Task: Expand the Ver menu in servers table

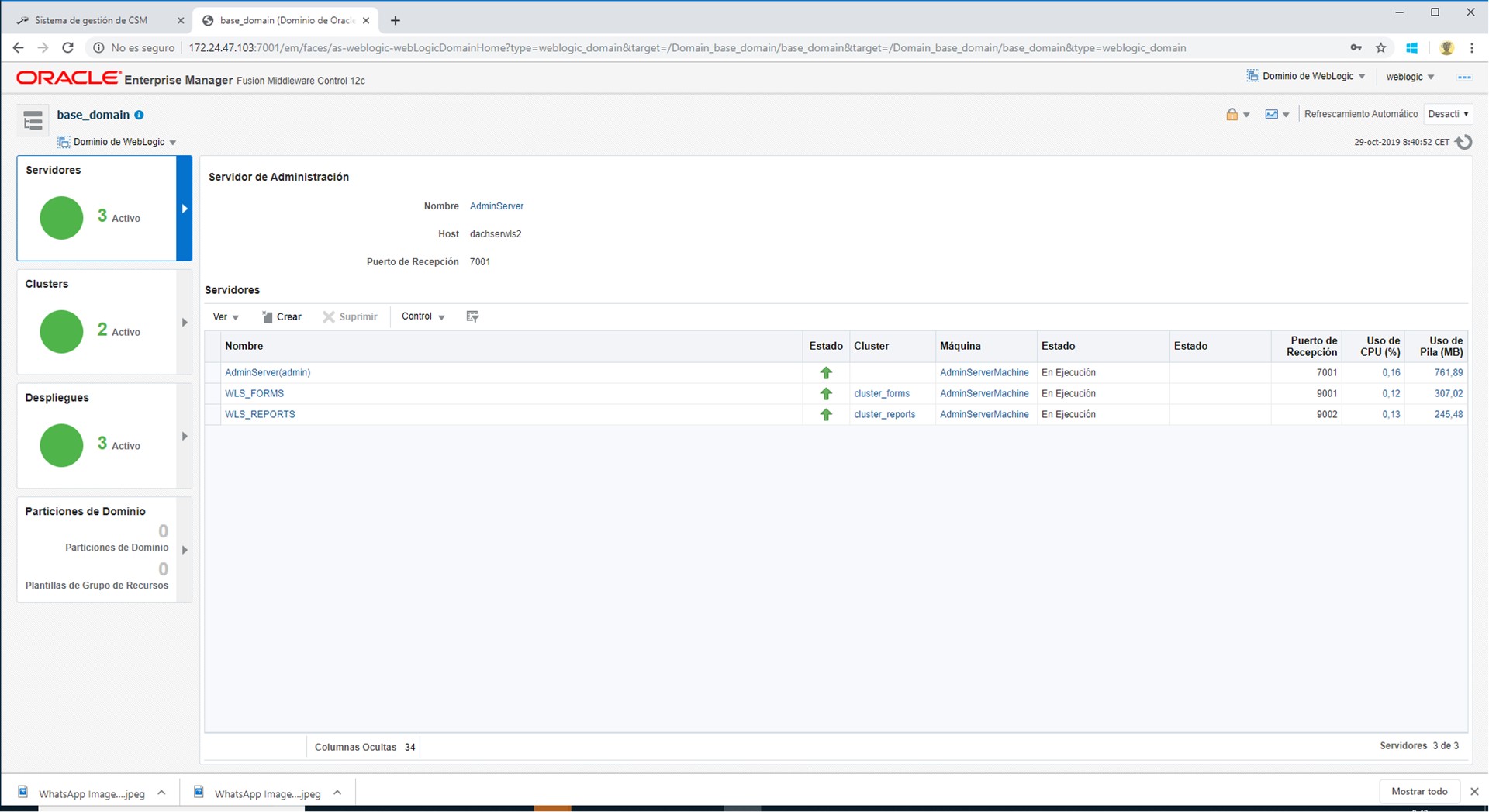Action: (226, 316)
